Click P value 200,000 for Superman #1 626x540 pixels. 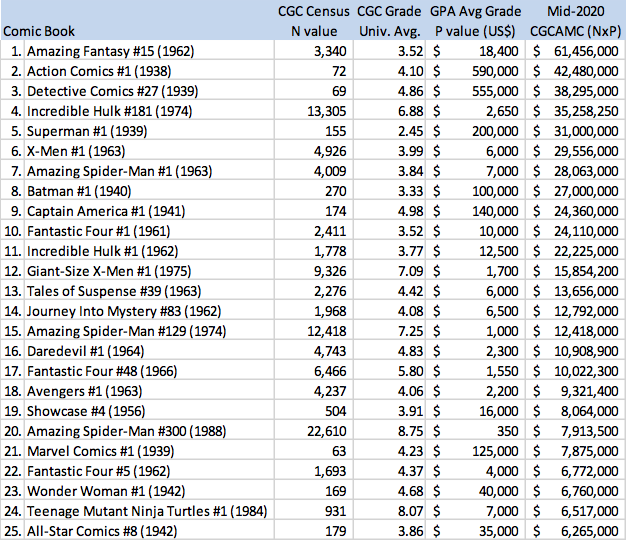495,131
